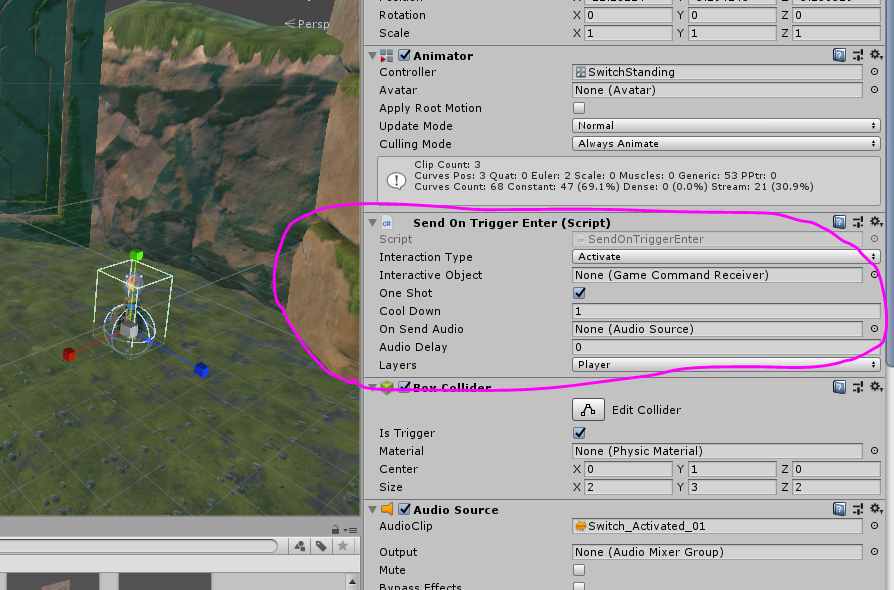This screenshot has height=590, width=894.
Task: Click the Center Y field of Box Collider
Action: tap(732, 469)
